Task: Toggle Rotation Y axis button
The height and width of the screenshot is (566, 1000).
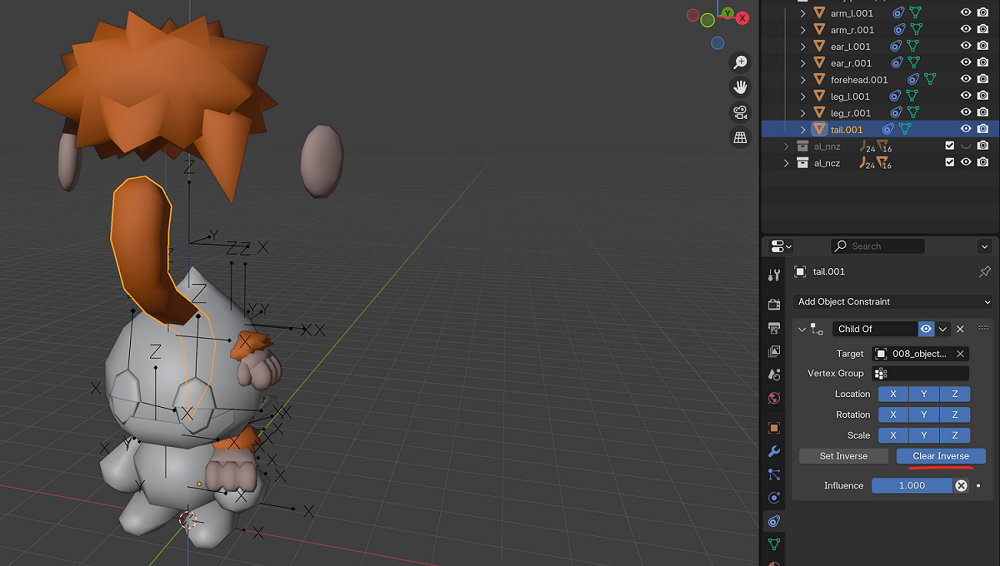Action: point(924,415)
